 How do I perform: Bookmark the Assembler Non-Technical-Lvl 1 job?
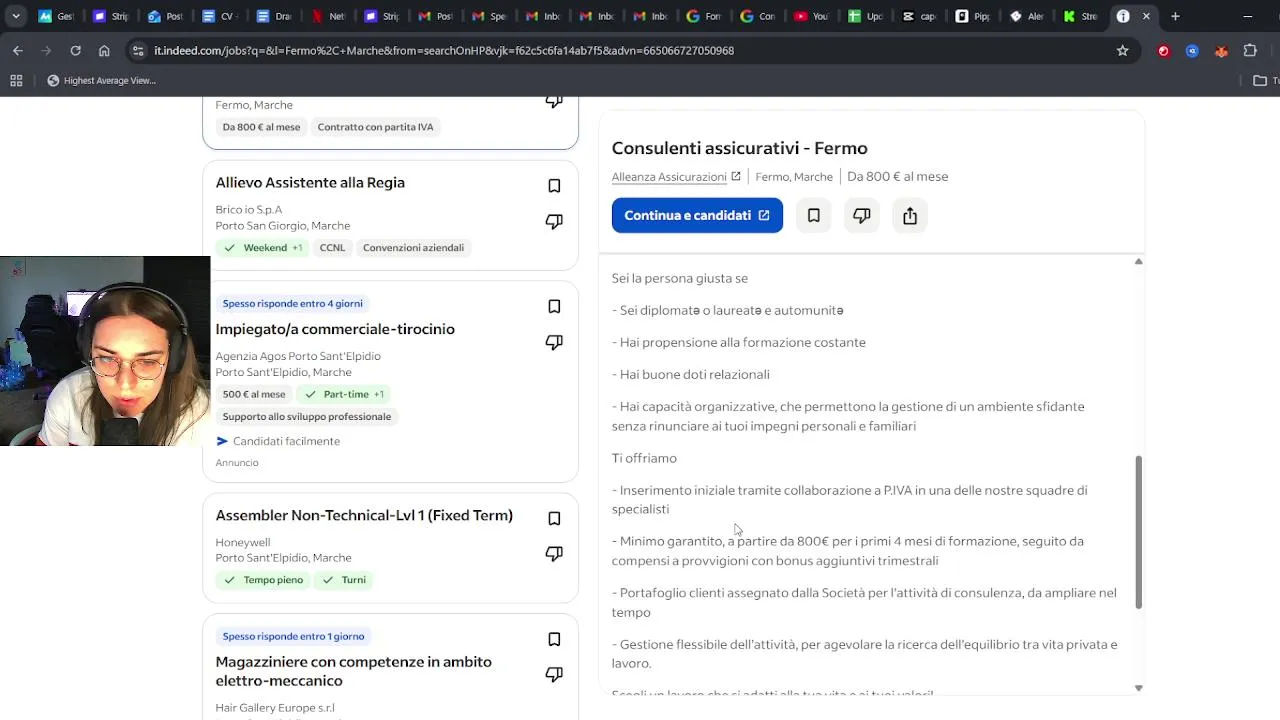click(554, 518)
